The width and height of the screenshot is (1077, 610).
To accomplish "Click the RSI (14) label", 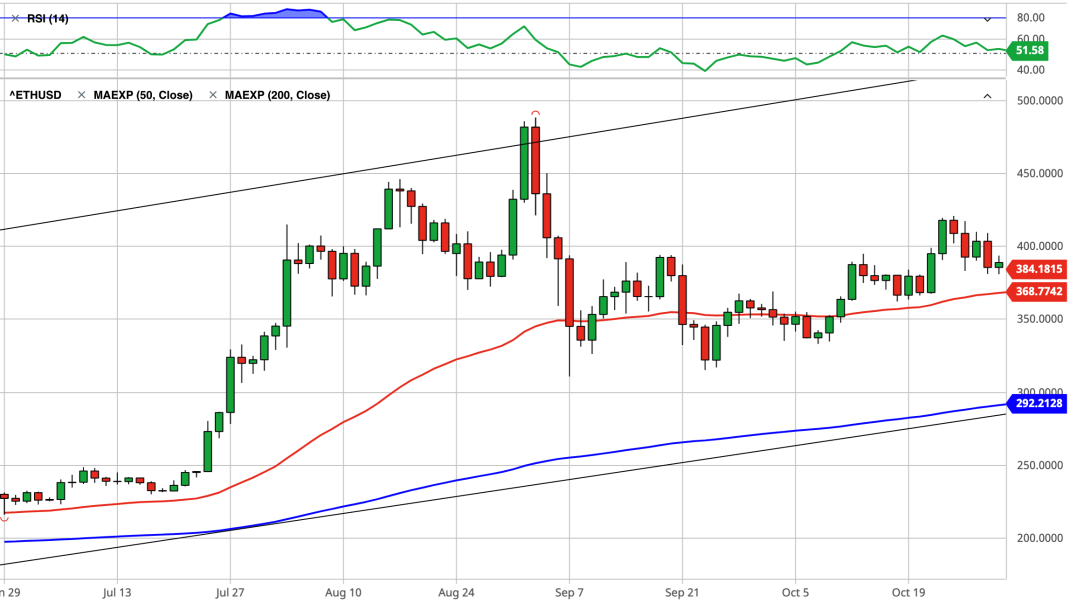I will click(x=47, y=19).
